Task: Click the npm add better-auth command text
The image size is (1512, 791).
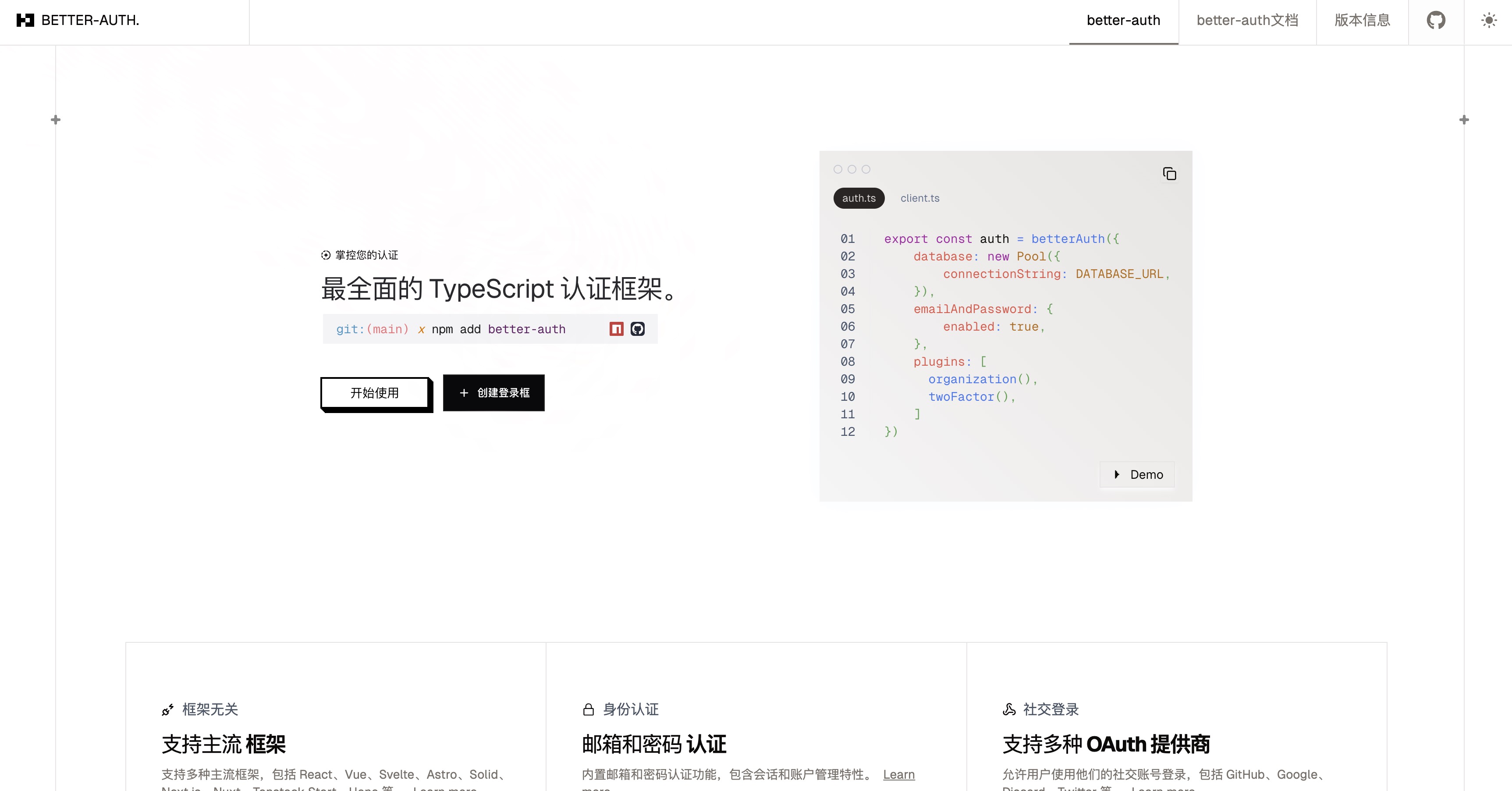Action: point(498,329)
